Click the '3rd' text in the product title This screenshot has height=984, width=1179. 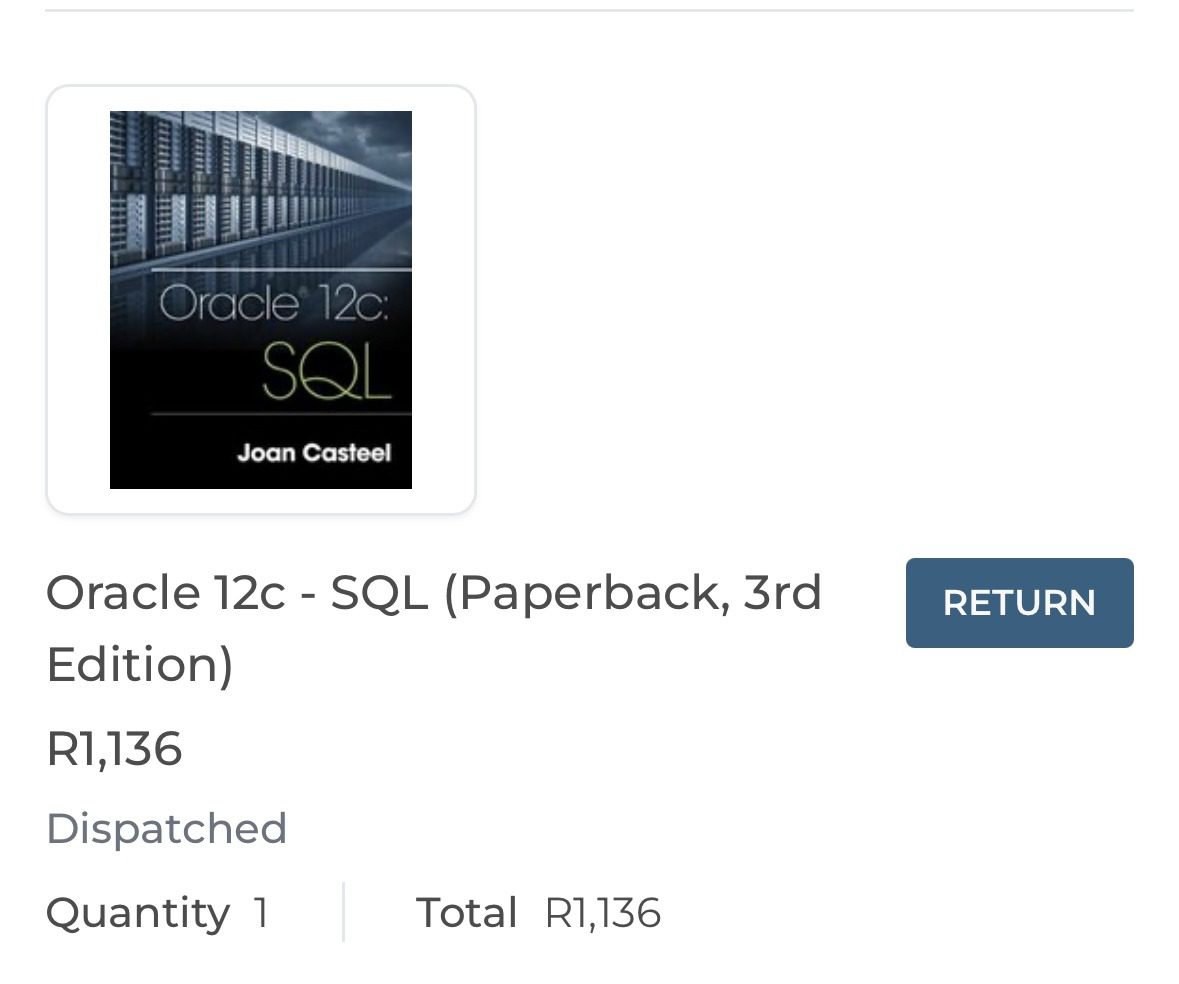coord(783,593)
